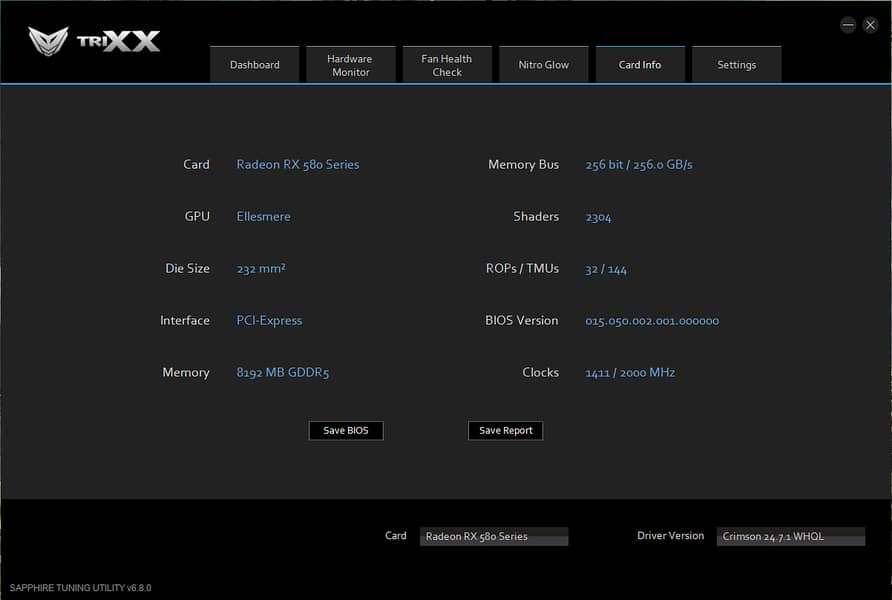Click the 2304 shaders value
Screen dimensions: 892x600
(x=598, y=217)
